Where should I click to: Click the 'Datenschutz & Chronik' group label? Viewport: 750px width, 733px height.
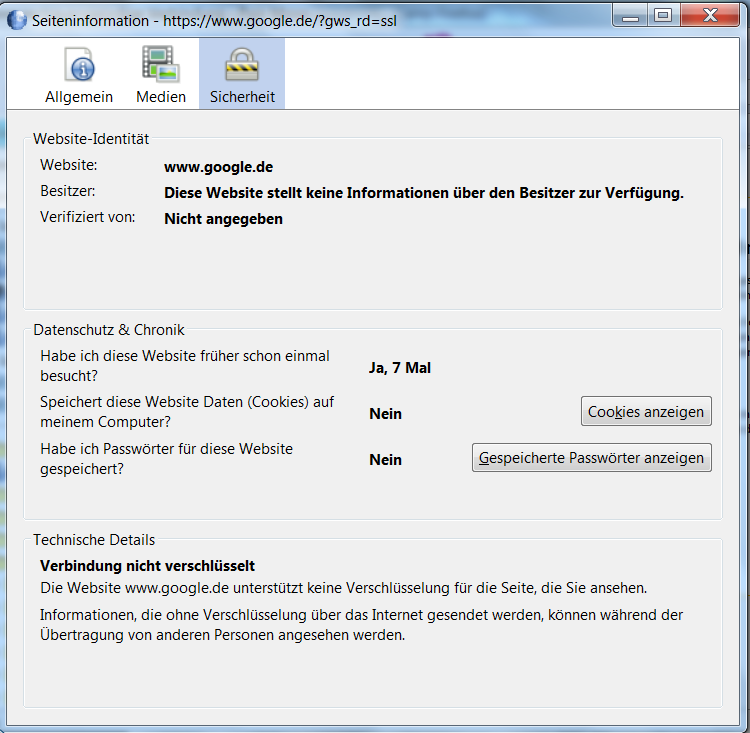(x=109, y=330)
